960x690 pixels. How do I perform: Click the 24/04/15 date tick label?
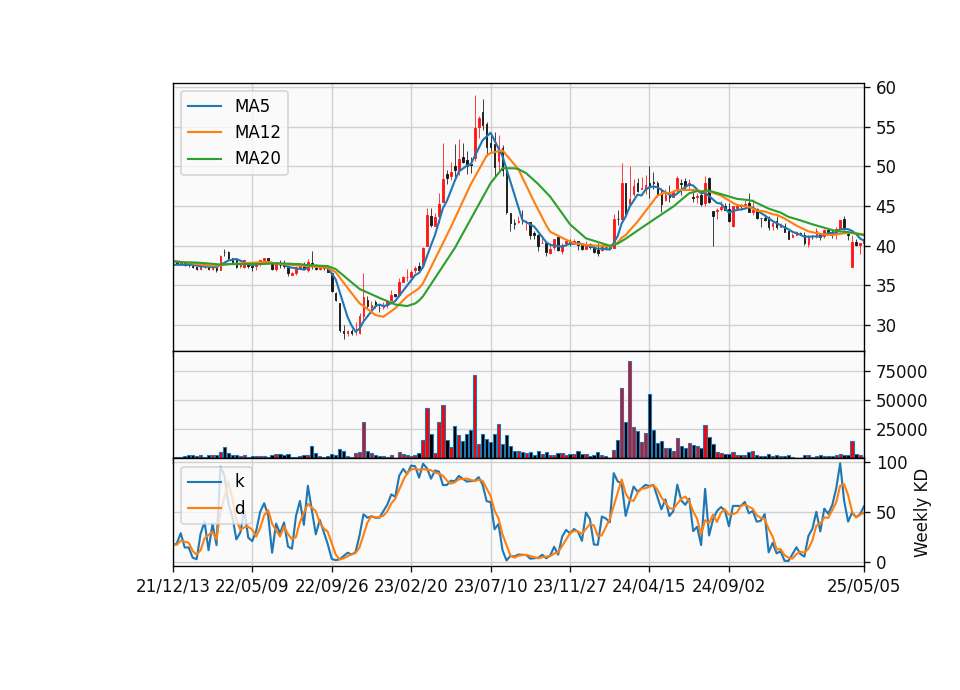click(x=648, y=586)
